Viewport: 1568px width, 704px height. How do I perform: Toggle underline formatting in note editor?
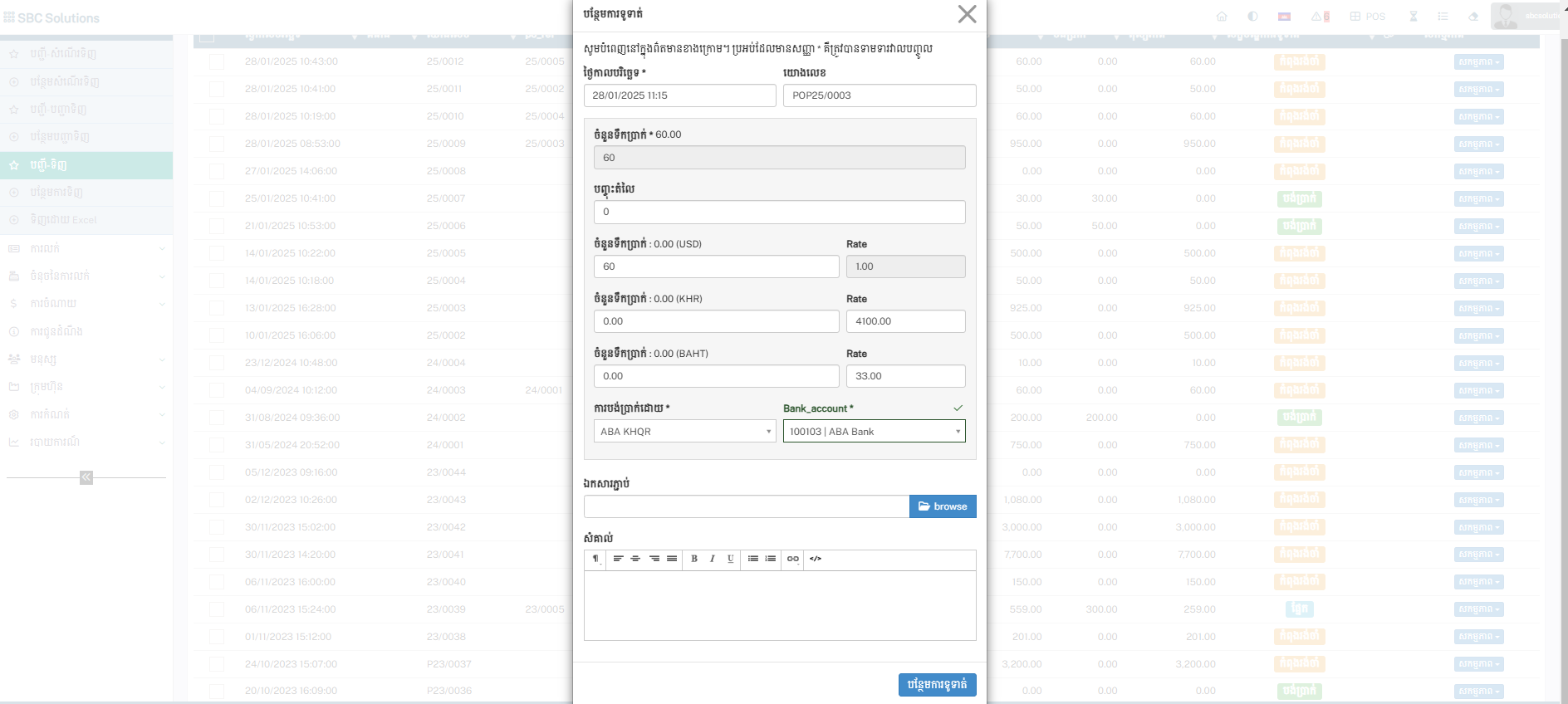731,559
